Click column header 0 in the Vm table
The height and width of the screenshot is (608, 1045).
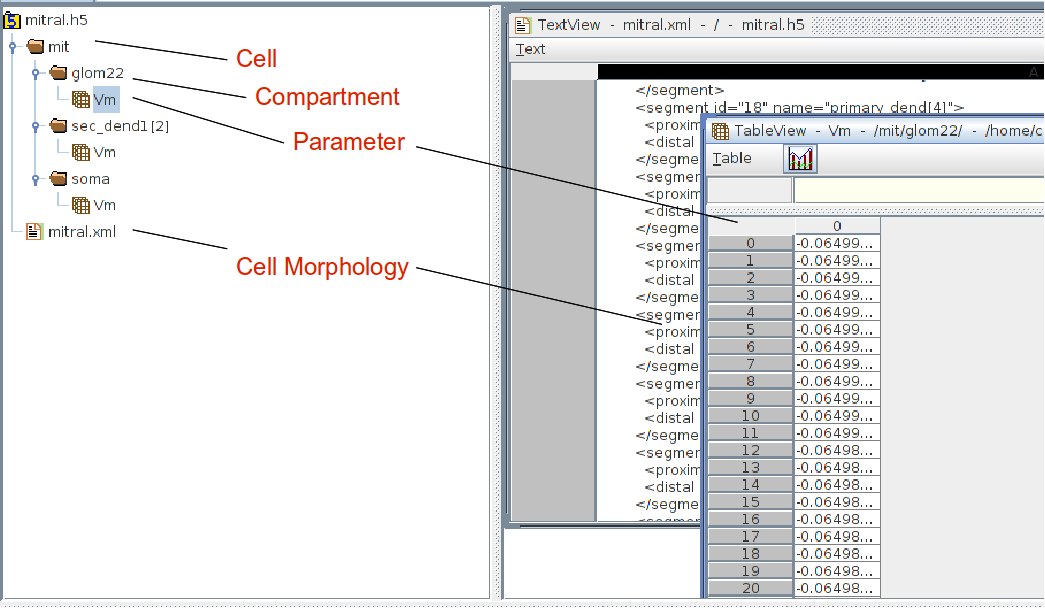(x=838, y=226)
